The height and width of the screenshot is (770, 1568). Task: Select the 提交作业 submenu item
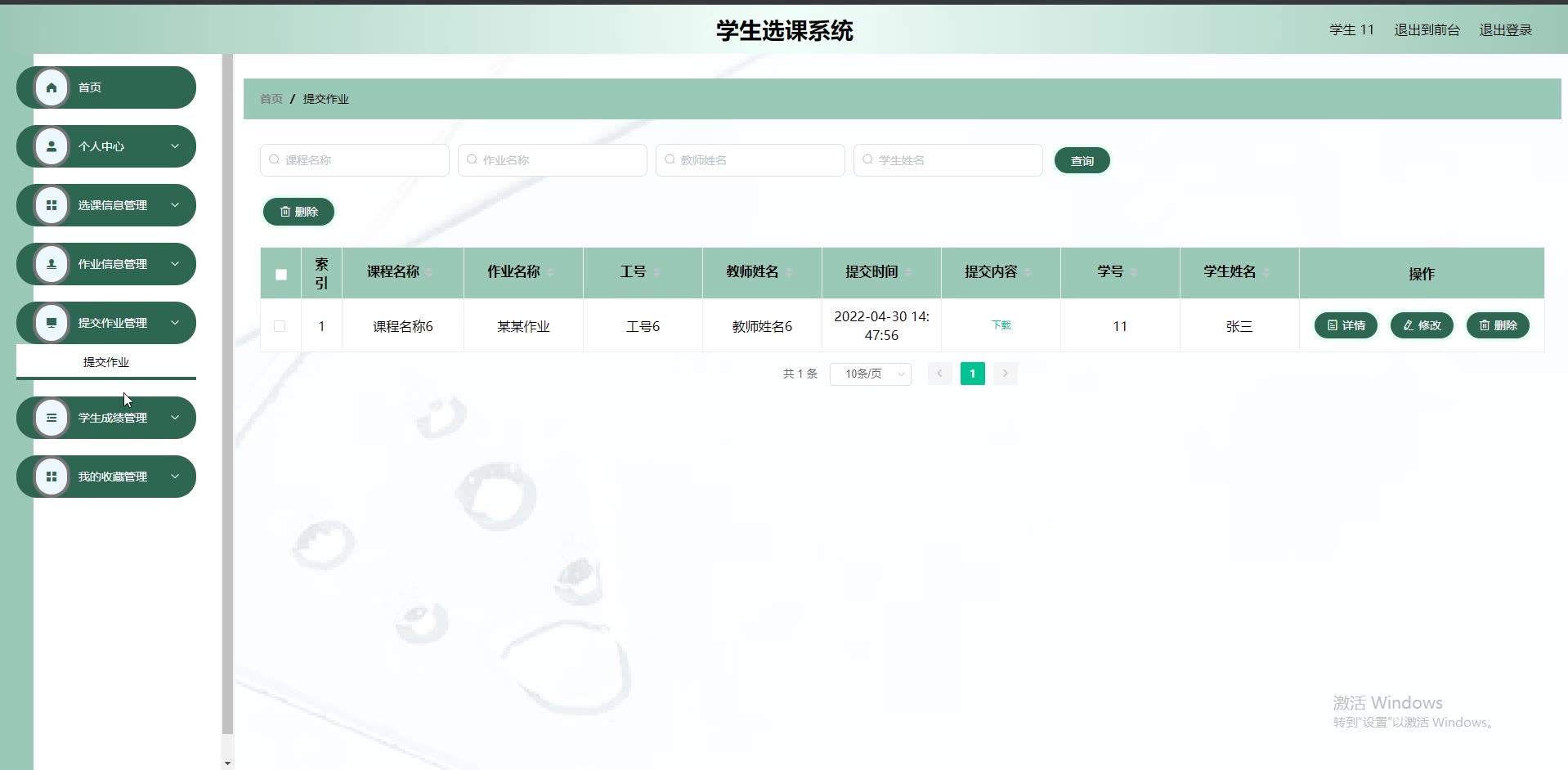pyautogui.click(x=106, y=362)
